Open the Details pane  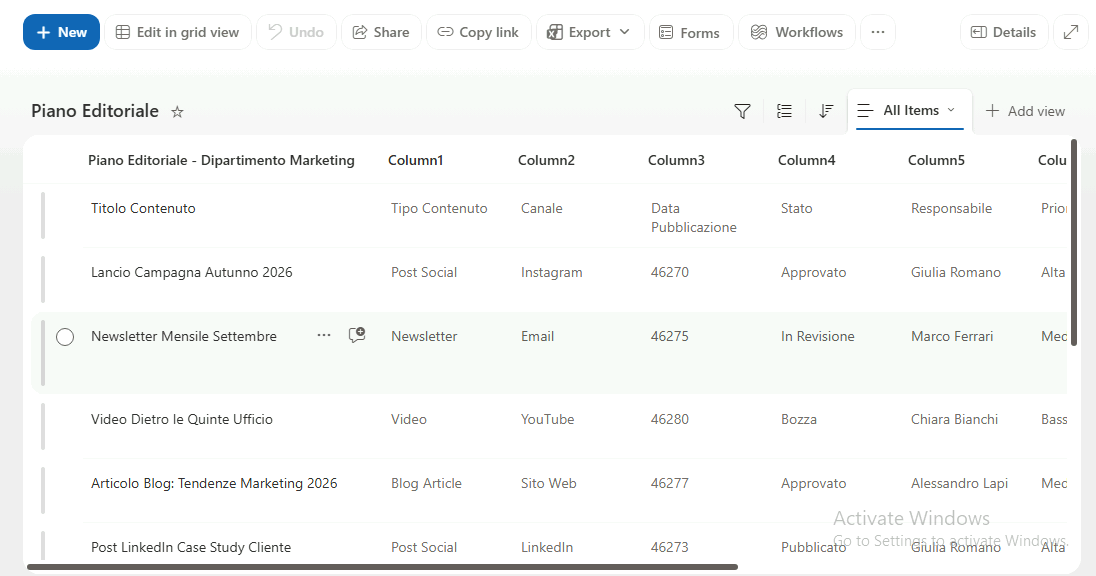pos(1004,32)
